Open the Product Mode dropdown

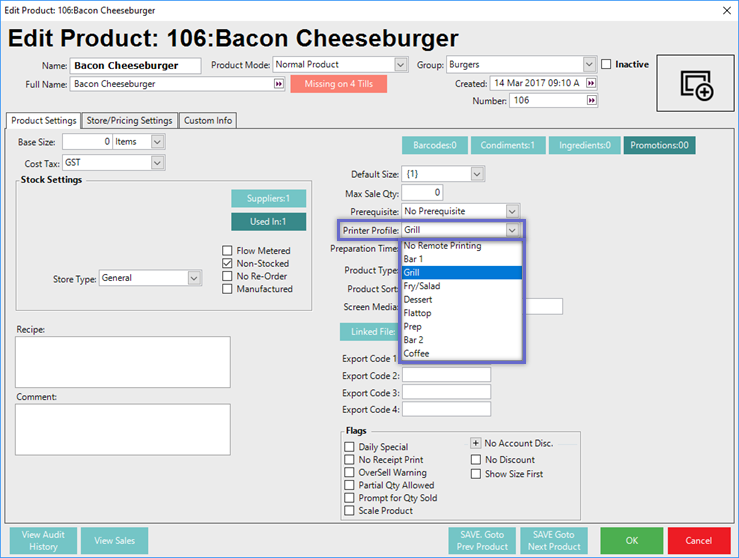(x=400, y=65)
